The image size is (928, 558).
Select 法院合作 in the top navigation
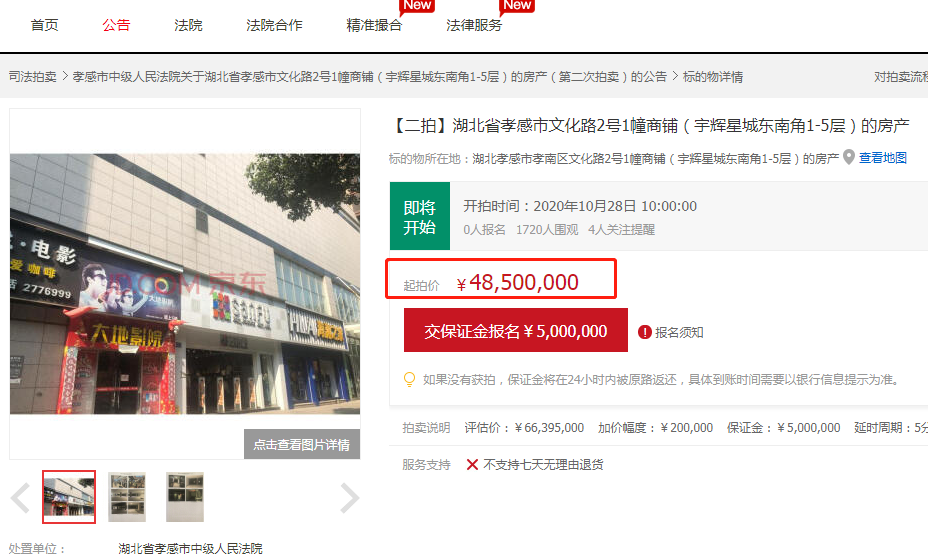coord(274,25)
